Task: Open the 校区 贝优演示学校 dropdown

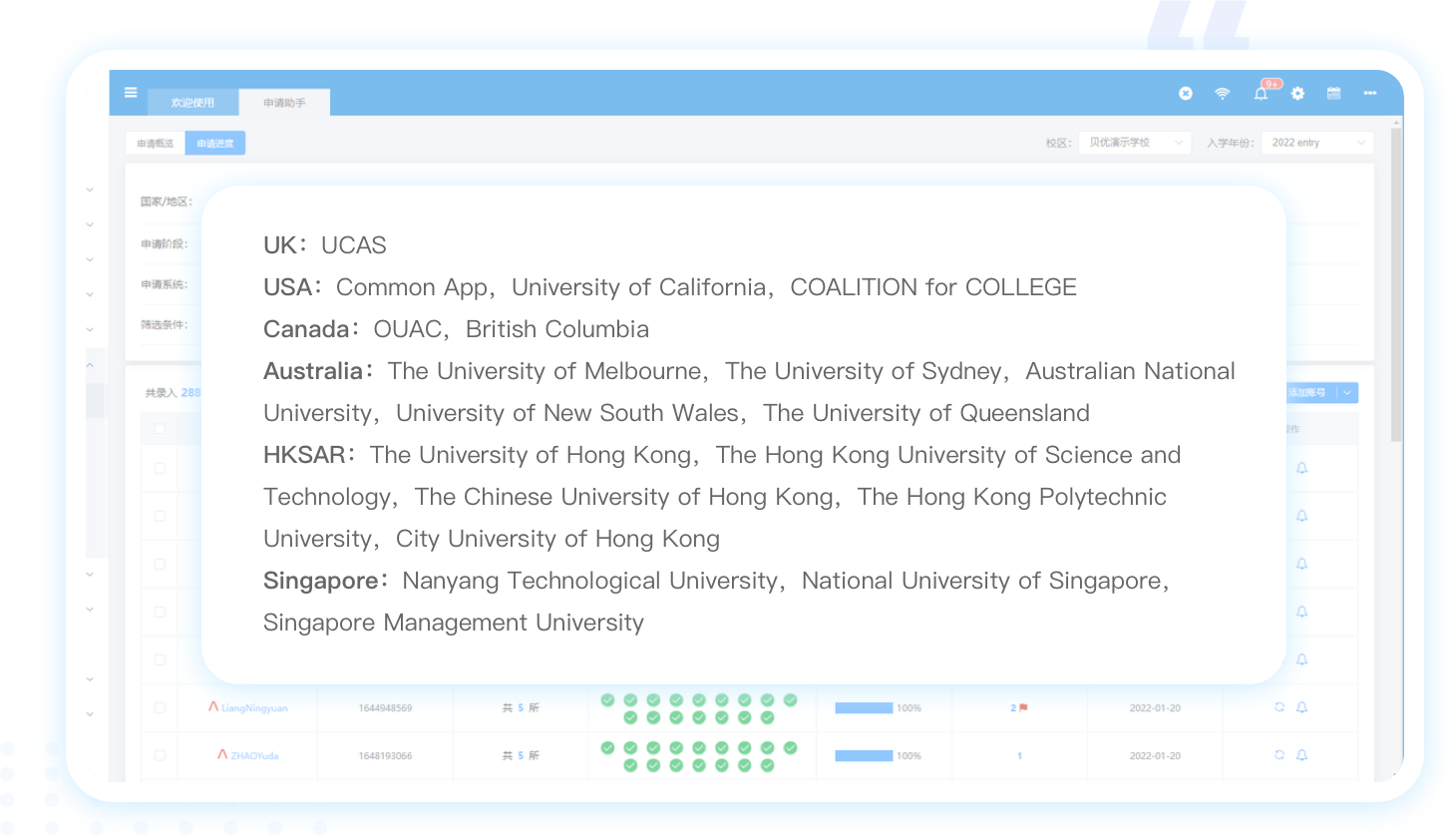Action: tap(1135, 143)
